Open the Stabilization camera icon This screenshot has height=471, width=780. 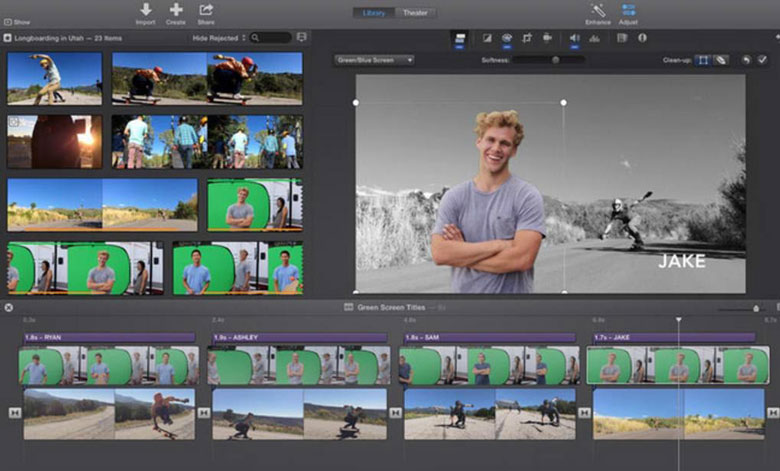(547, 38)
